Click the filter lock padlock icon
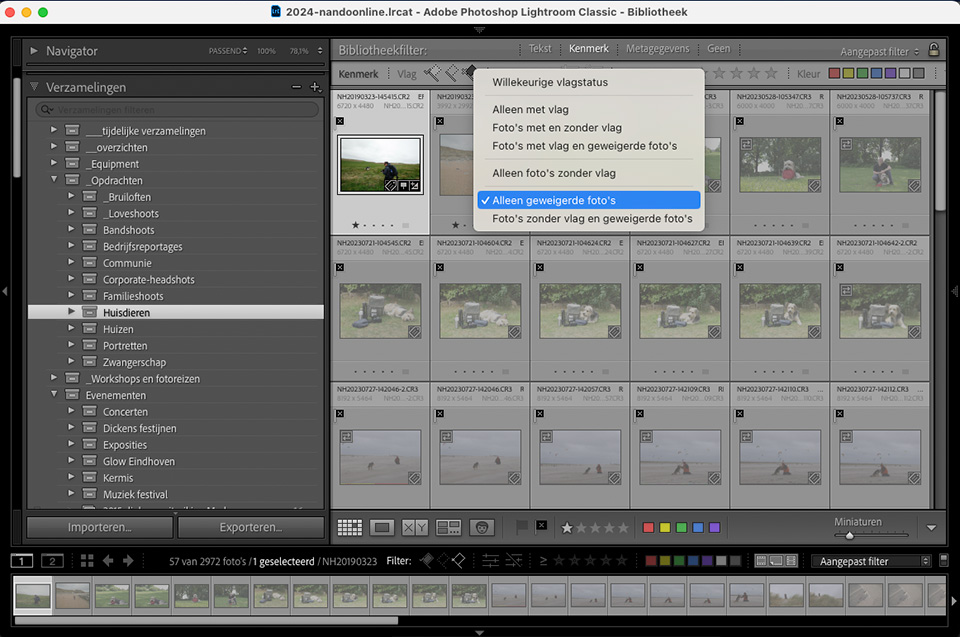Screen dimensions: 960x637 pyautogui.click(x=934, y=50)
